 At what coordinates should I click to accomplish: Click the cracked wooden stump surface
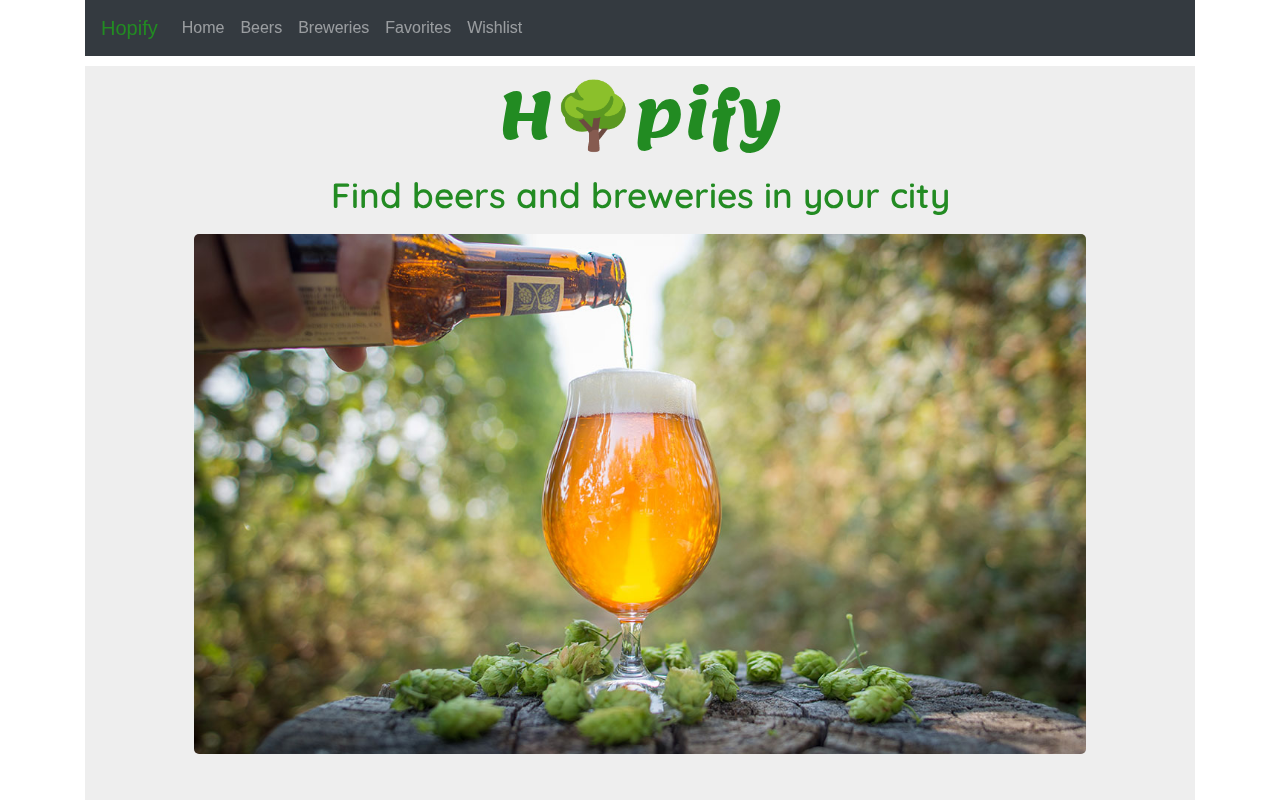point(900,725)
